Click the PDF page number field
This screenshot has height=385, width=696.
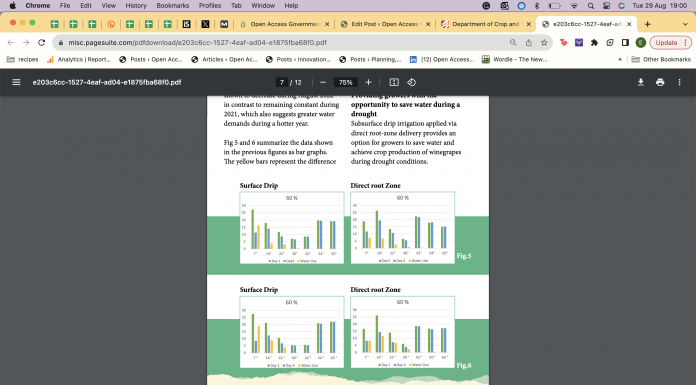[281, 82]
